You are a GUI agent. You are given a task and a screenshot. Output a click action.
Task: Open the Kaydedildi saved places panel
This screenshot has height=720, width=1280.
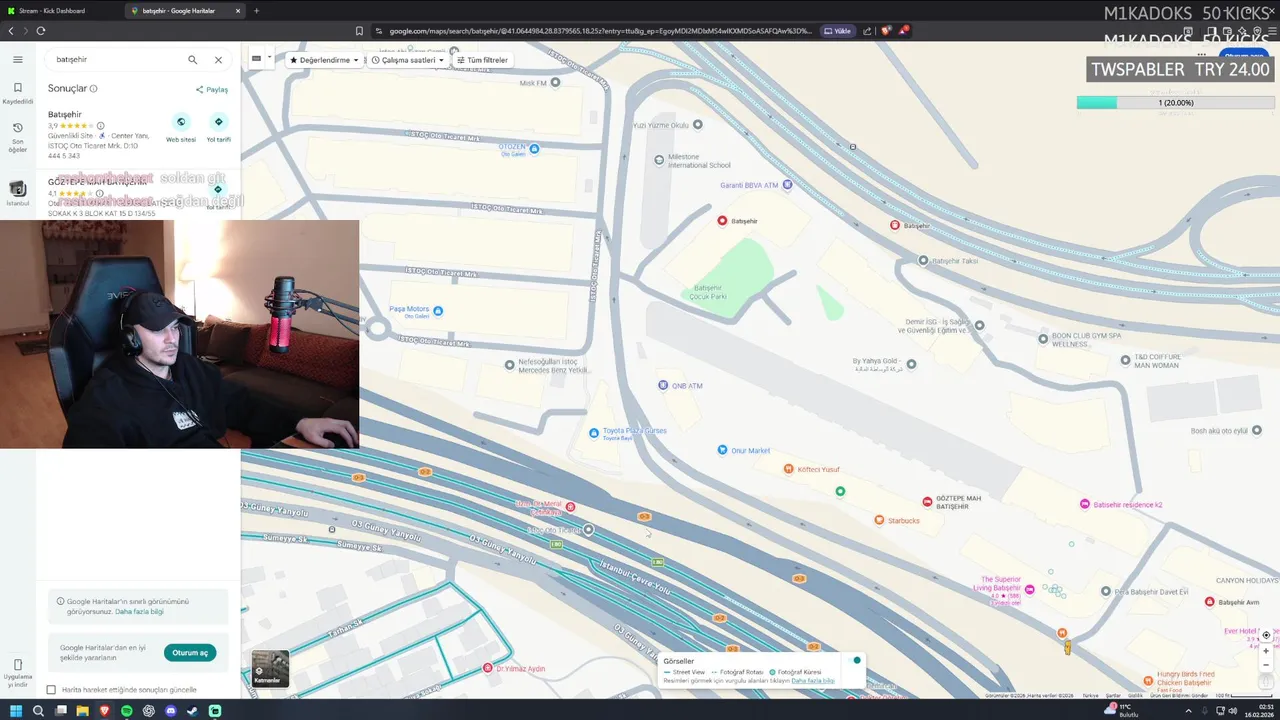click(x=17, y=93)
